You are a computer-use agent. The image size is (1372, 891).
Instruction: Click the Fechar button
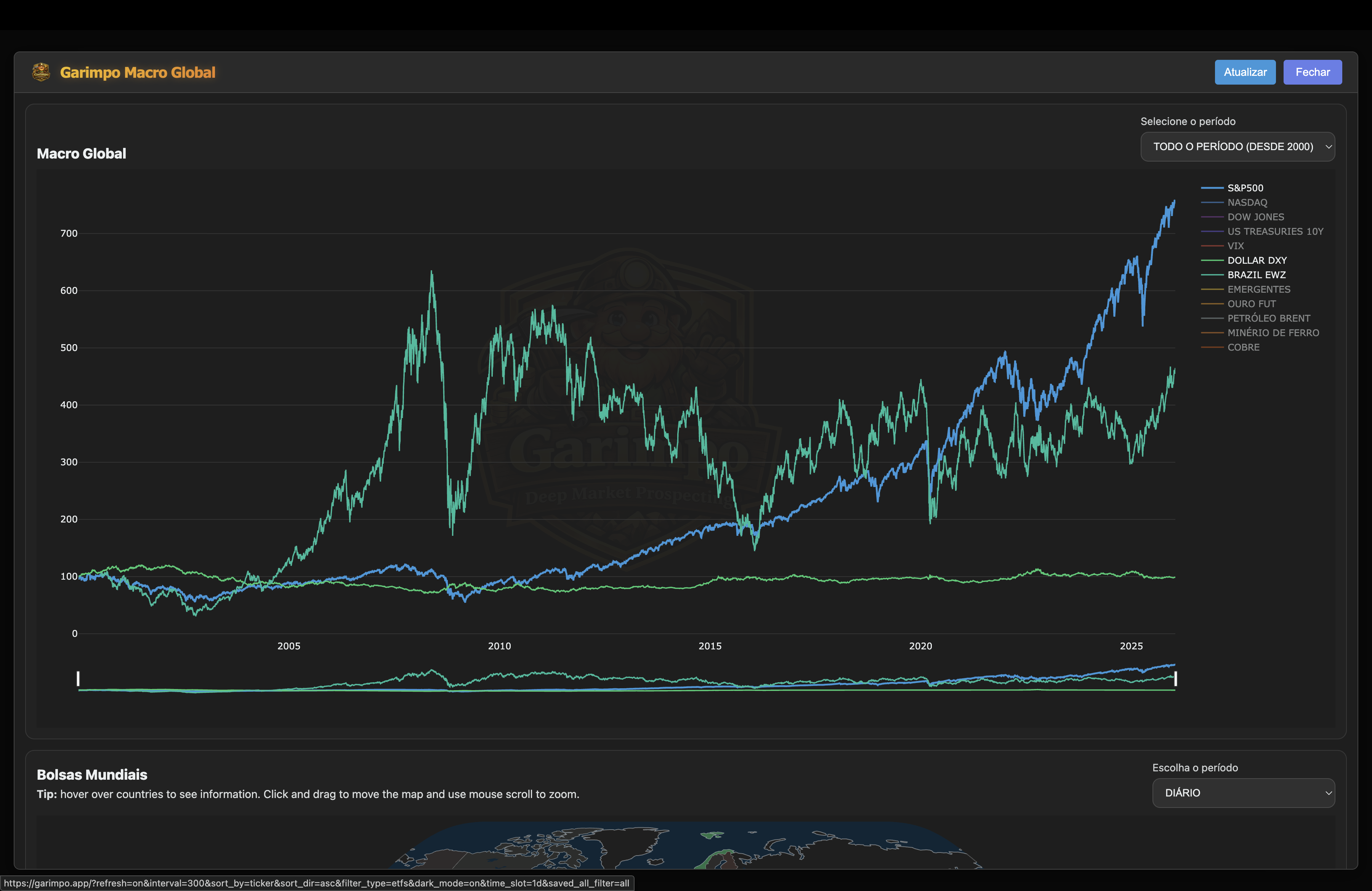(x=1312, y=72)
